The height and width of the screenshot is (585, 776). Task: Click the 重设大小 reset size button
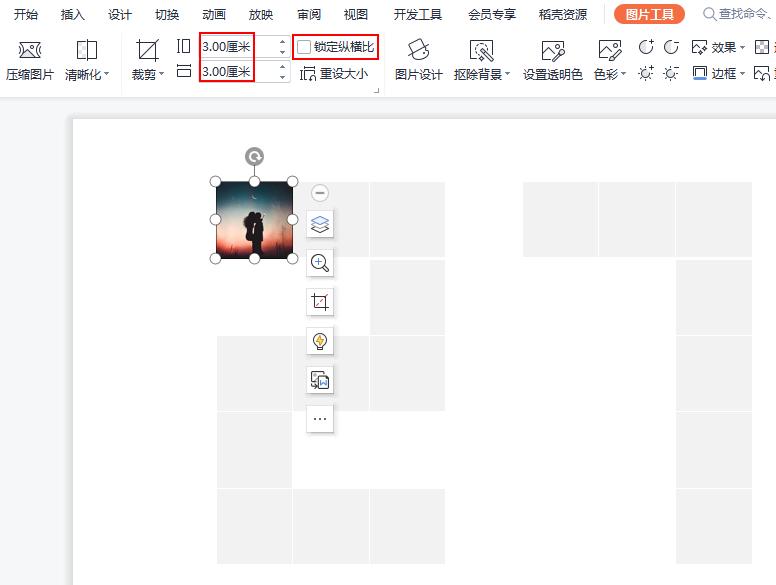click(x=334, y=74)
